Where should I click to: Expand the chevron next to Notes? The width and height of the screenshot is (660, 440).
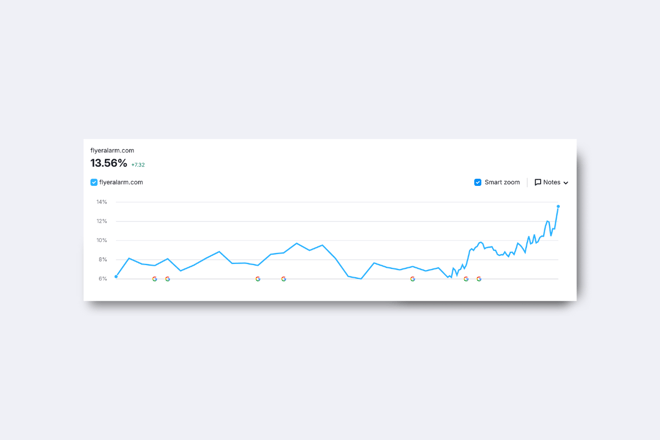[566, 183]
